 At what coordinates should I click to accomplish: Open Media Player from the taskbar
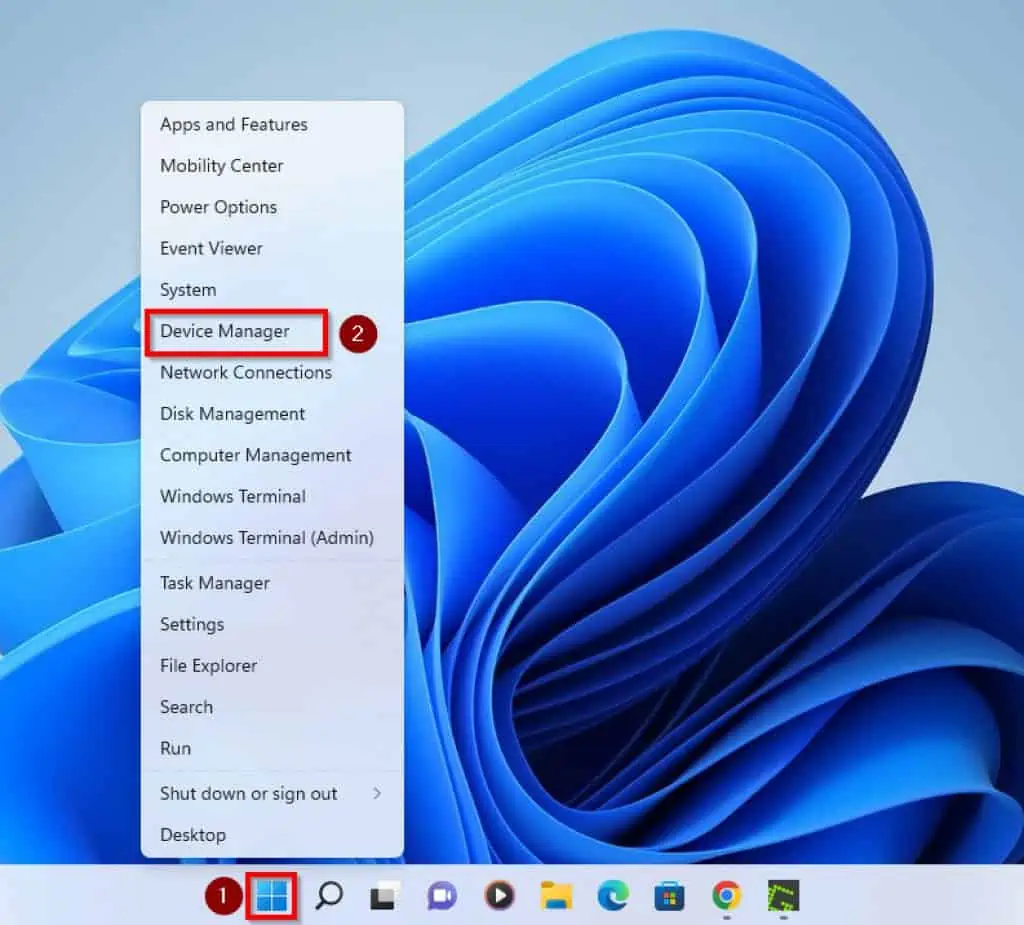pyautogui.click(x=497, y=897)
